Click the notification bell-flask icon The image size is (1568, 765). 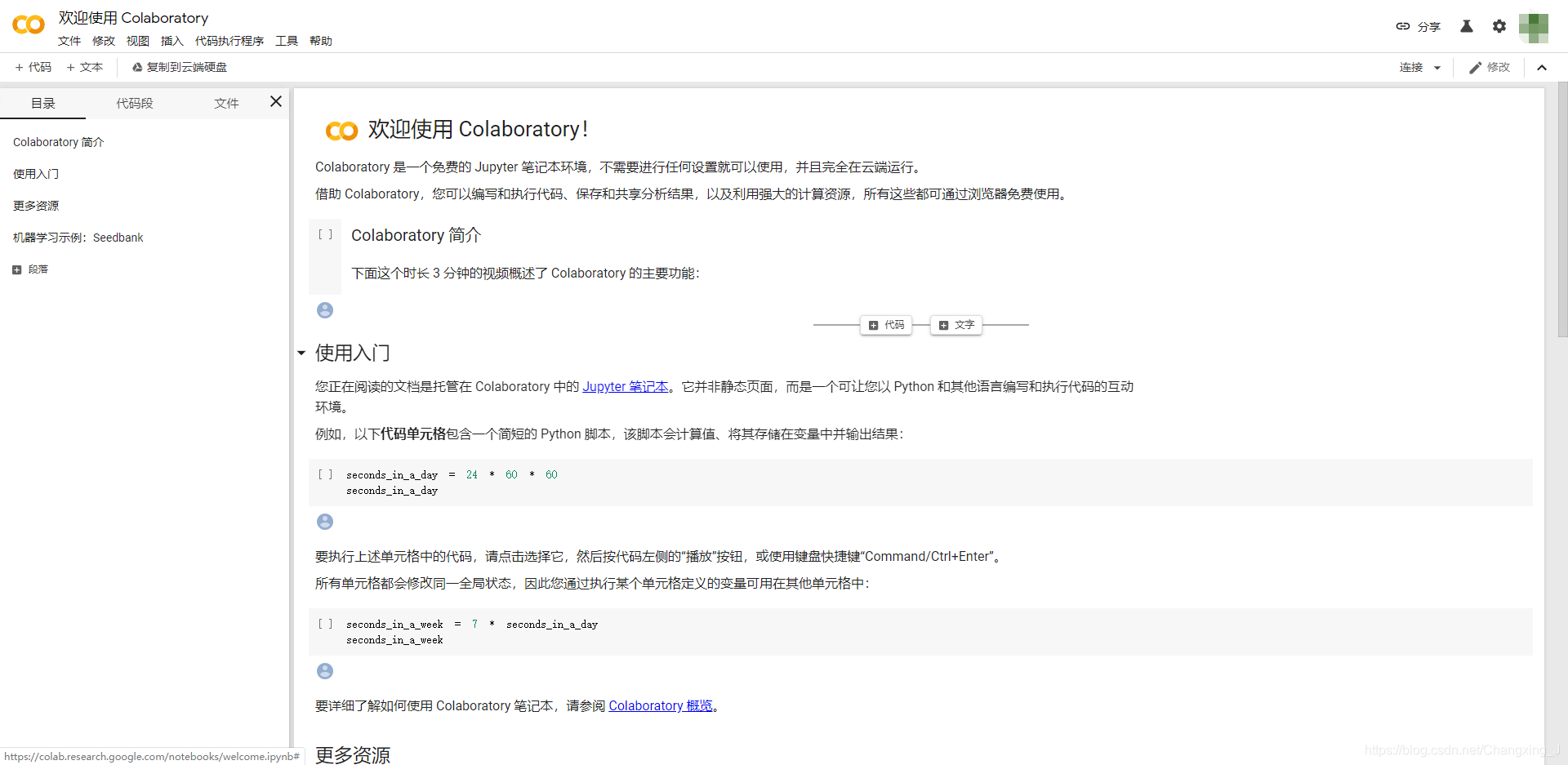1467,26
